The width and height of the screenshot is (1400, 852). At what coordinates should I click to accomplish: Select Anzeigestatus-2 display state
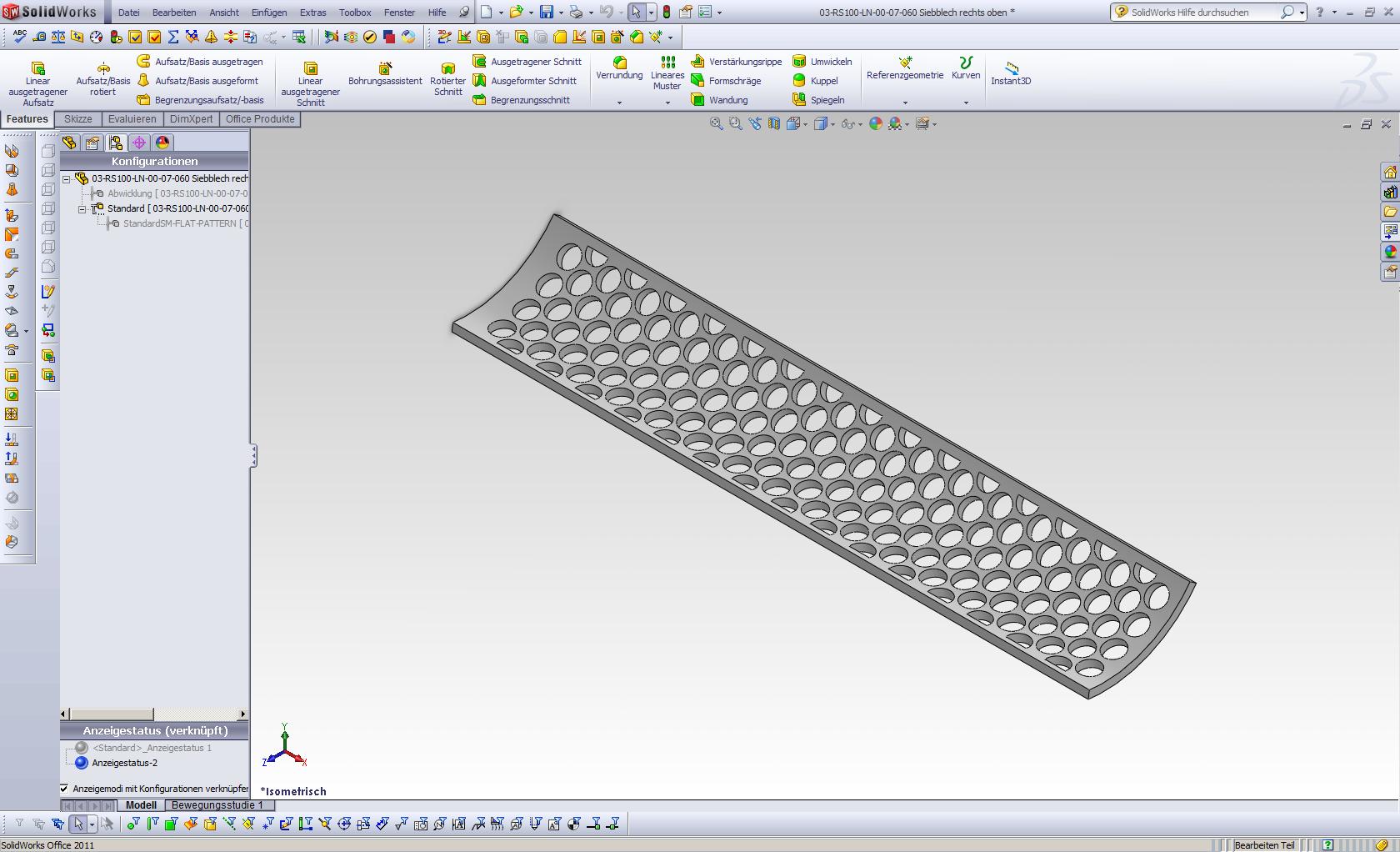pos(124,763)
